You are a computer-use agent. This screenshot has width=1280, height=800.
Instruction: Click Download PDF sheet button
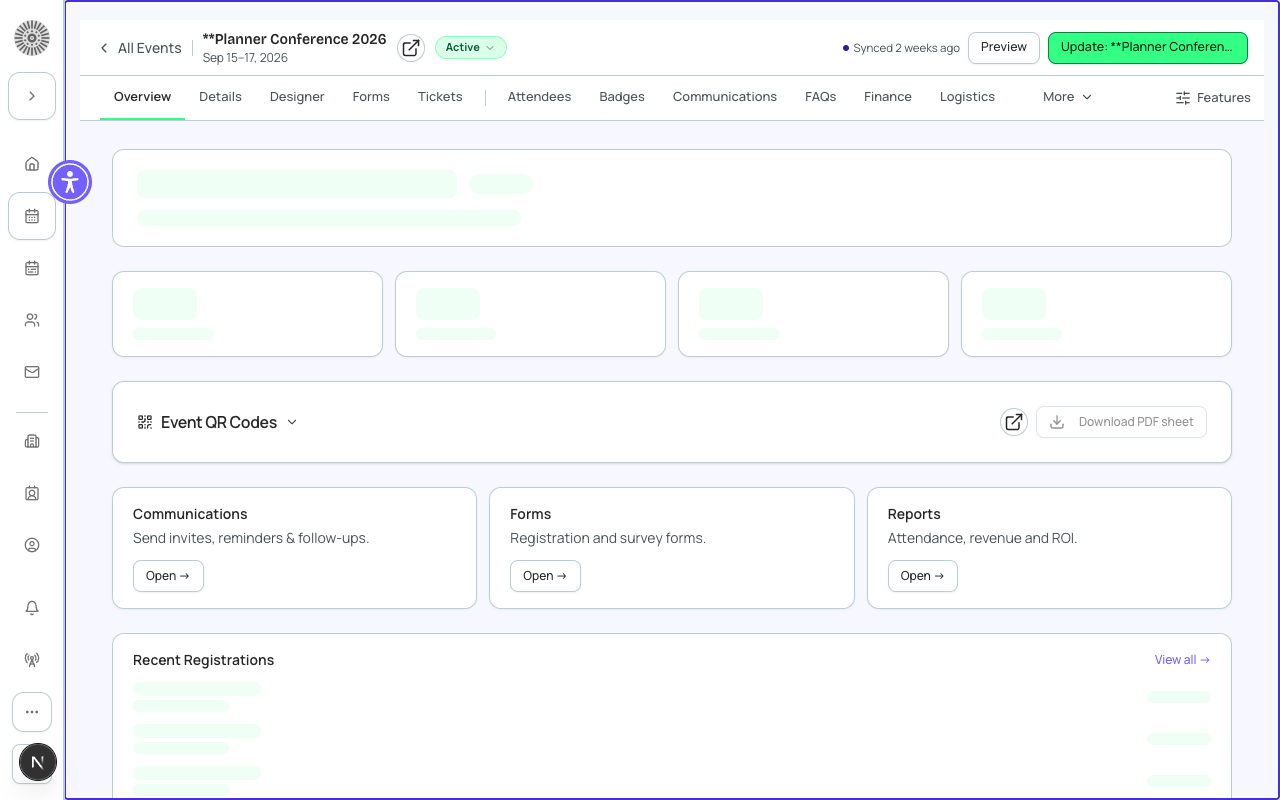point(1121,422)
